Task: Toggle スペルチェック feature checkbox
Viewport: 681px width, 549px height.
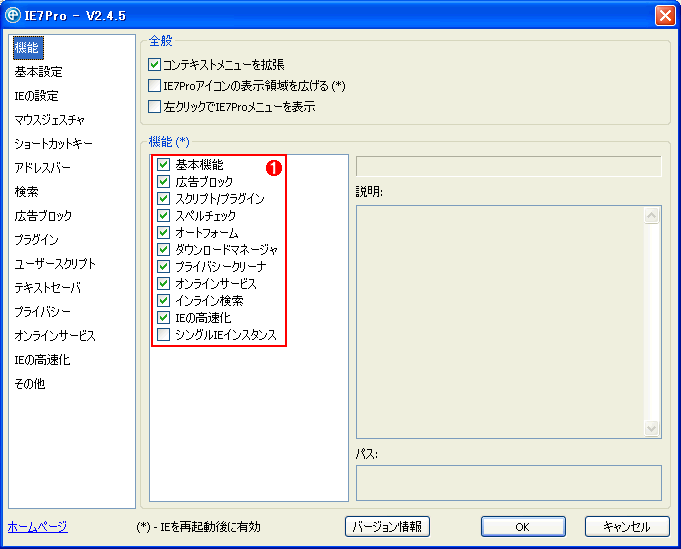Action: click(x=163, y=215)
